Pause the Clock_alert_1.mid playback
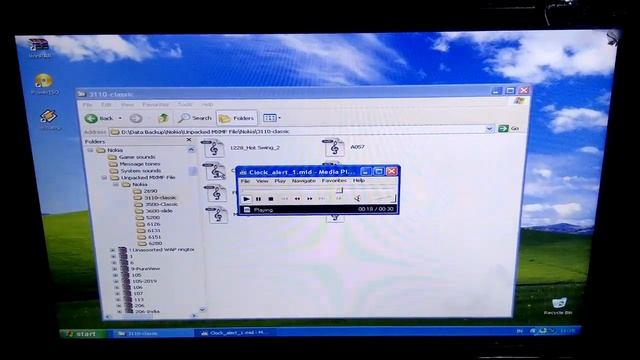Image resolution: width=640 pixels, height=360 pixels. pyautogui.click(x=258, y=199)
